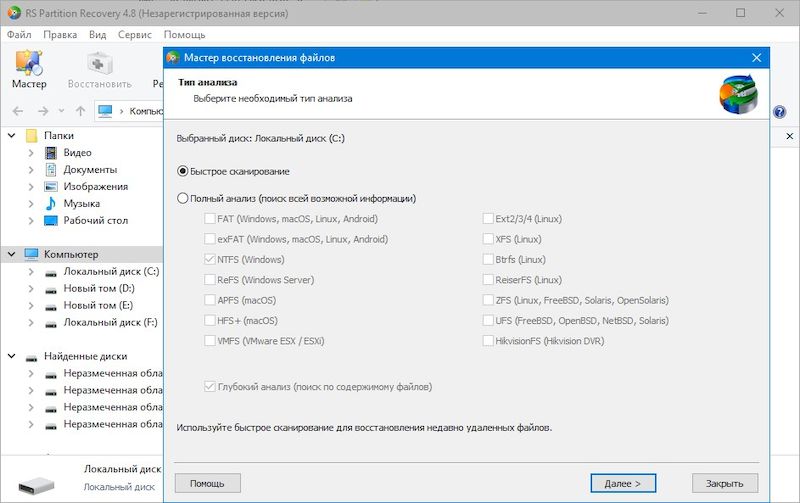The height and width of the screenshot is (503, 800).
Task: Select the Музыка folder icon
Action: point(51,203)
